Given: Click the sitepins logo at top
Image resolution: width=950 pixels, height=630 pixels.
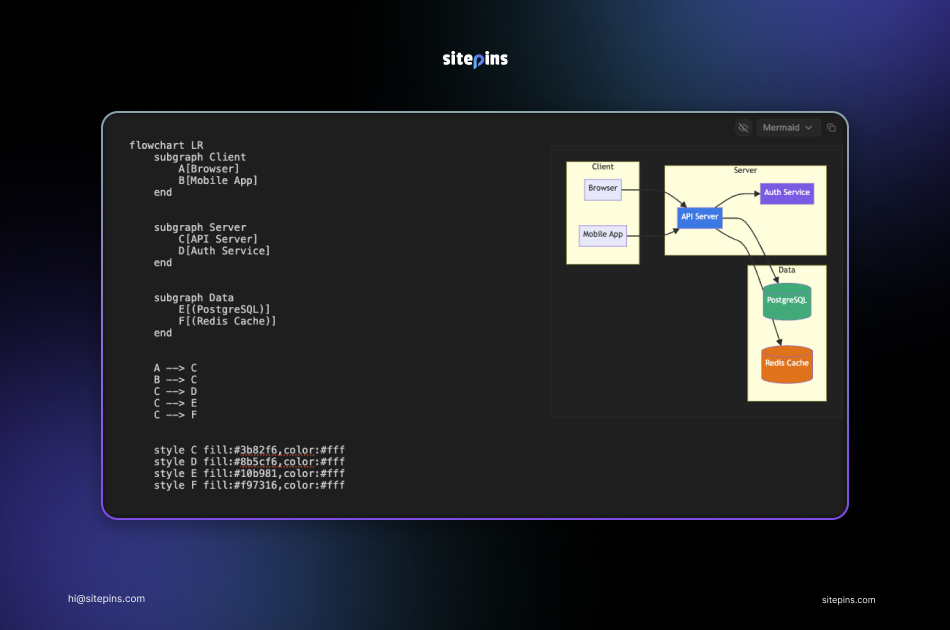Looking at the screenshot, I should pos(475,59).
